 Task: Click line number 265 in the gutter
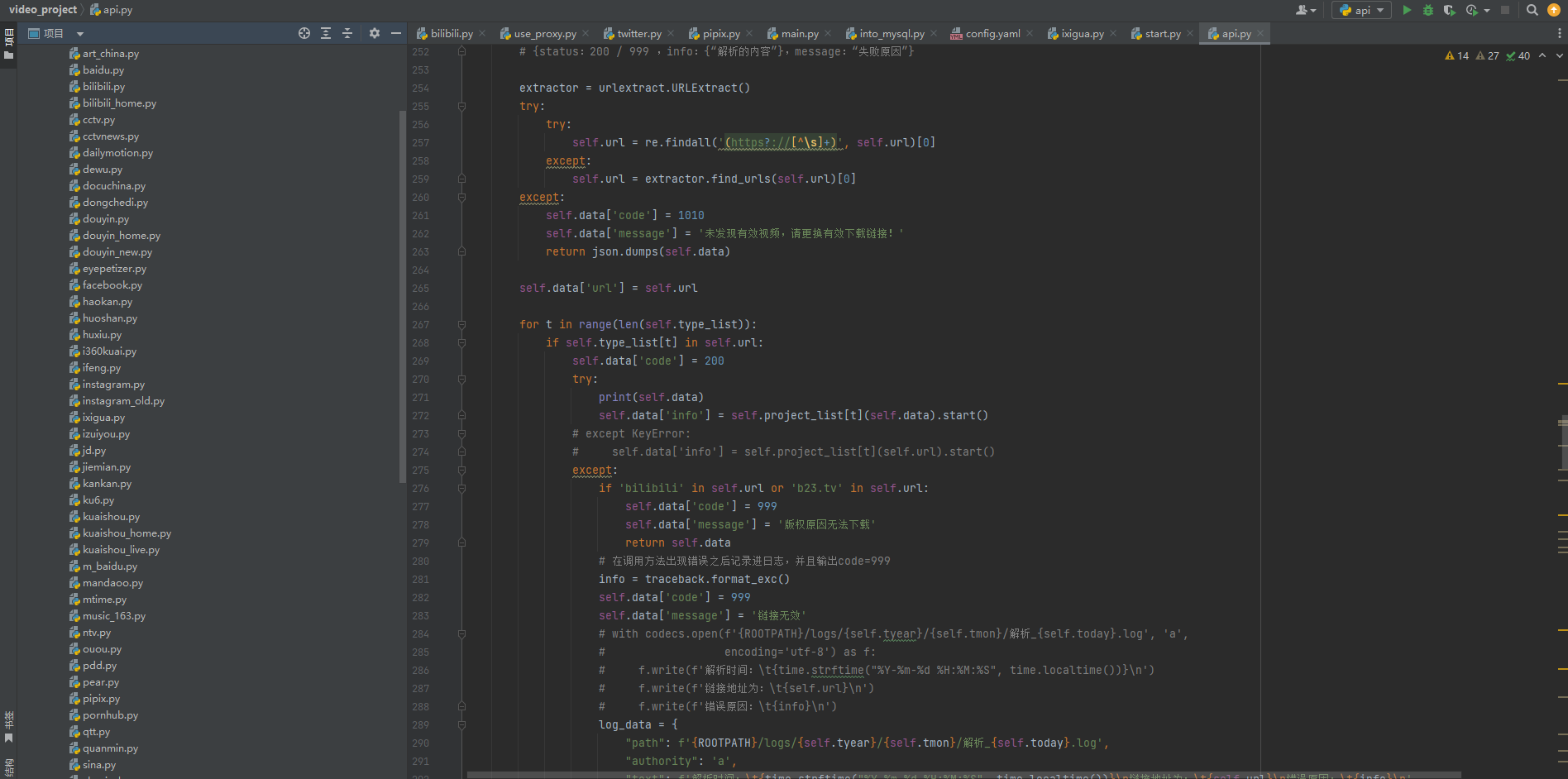pos(421,288)
